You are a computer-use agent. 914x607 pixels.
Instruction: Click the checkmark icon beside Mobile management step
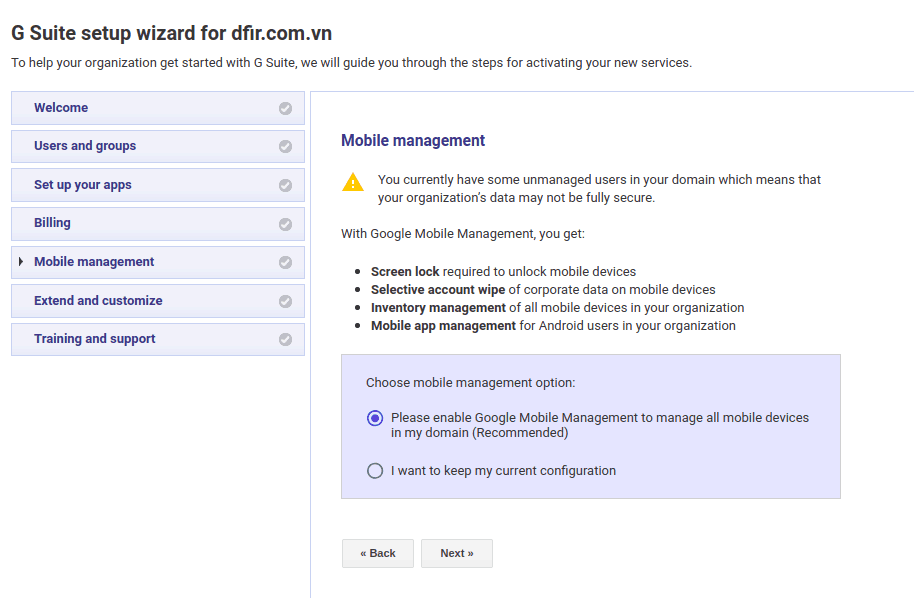click(x=285, y=262)
